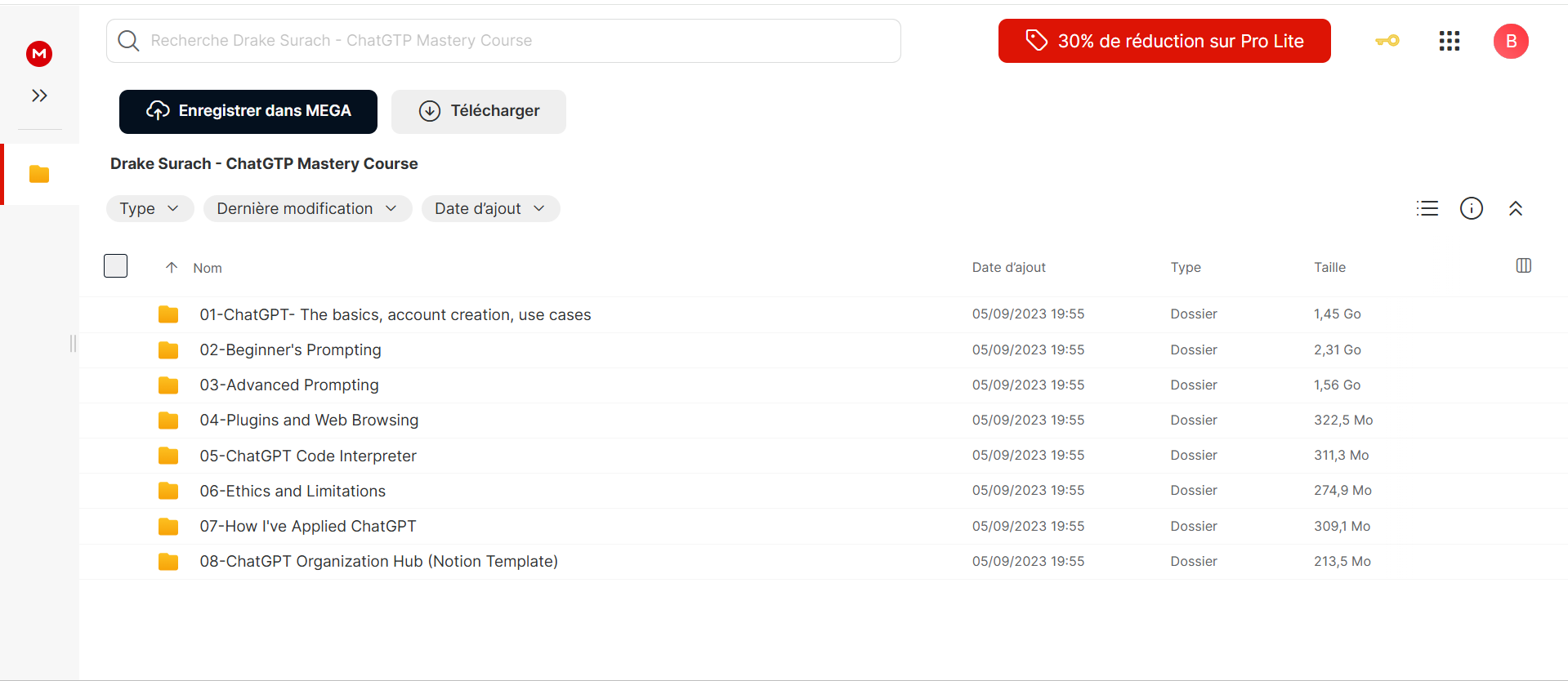Click the sidebar resize handle
Viewport: 1568px width, 681px height.
73,343
